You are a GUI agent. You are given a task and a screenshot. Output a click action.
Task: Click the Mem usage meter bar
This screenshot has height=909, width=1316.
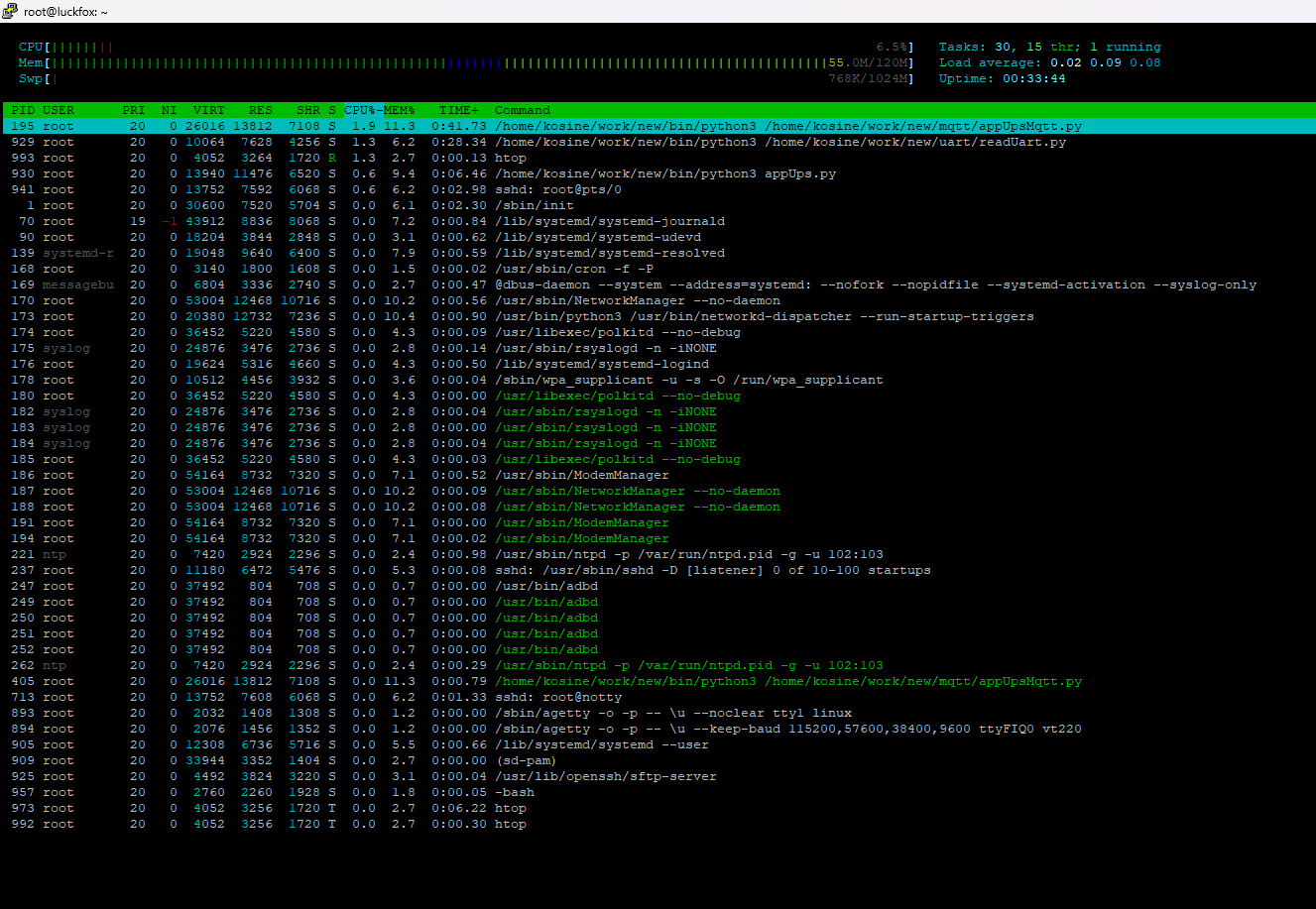pos(466,62)
